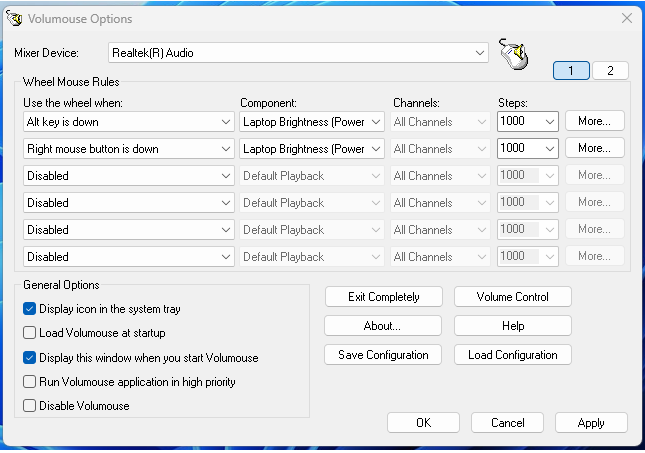Toggle Display icon in the system tray

pyautogui.click(x=29, y=309)
